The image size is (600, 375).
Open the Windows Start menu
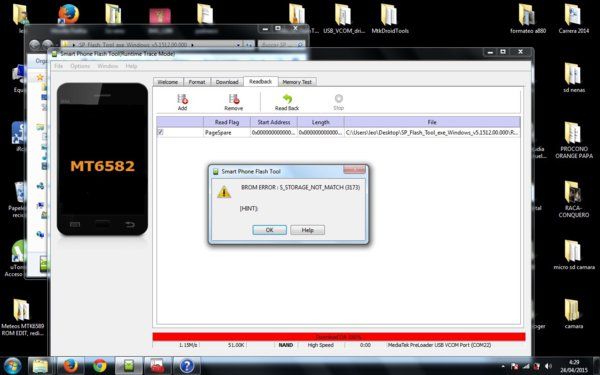point(13,365)
